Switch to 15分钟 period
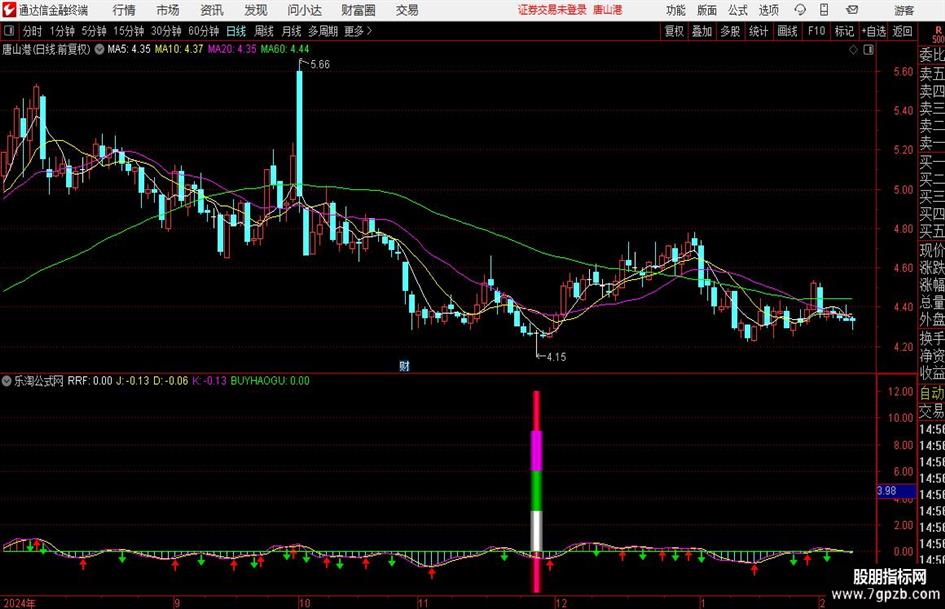The image size is (945, 609). (x=128, y=31)
